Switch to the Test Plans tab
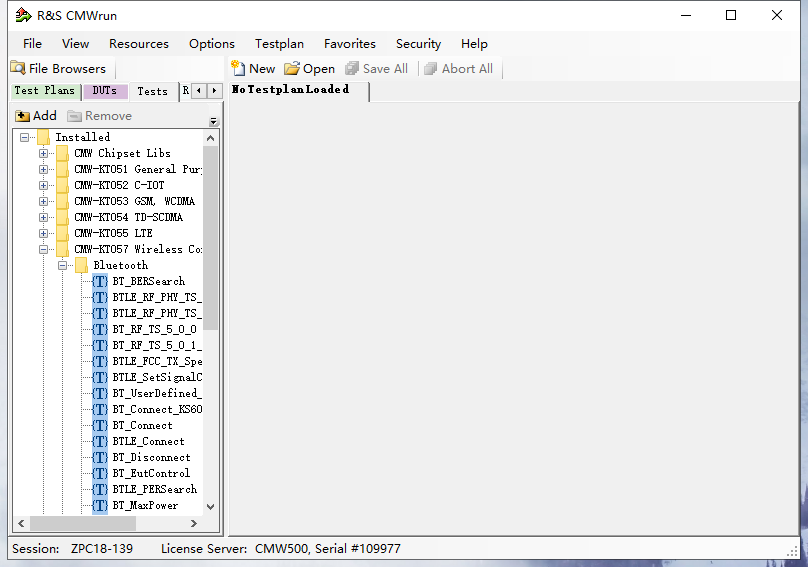The height and width of the screenshot is (567, 808). coord(45,91)
